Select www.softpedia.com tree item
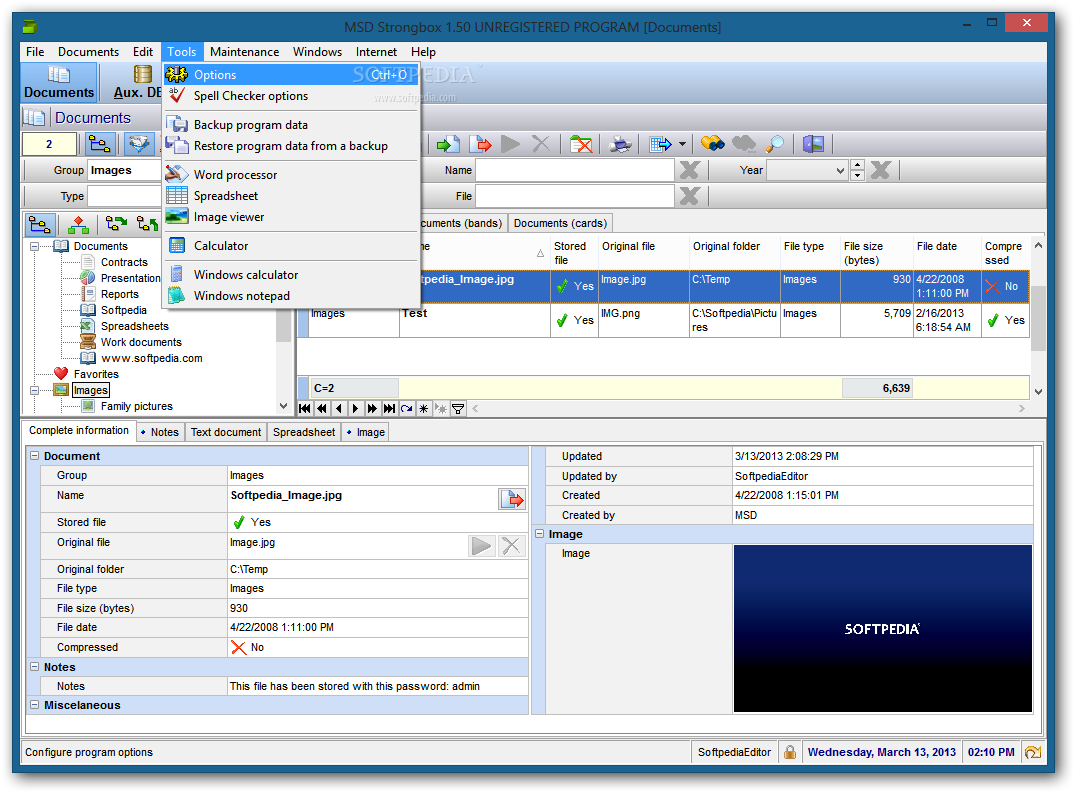Screen dimensions: 1075x793 coord(152,358)
